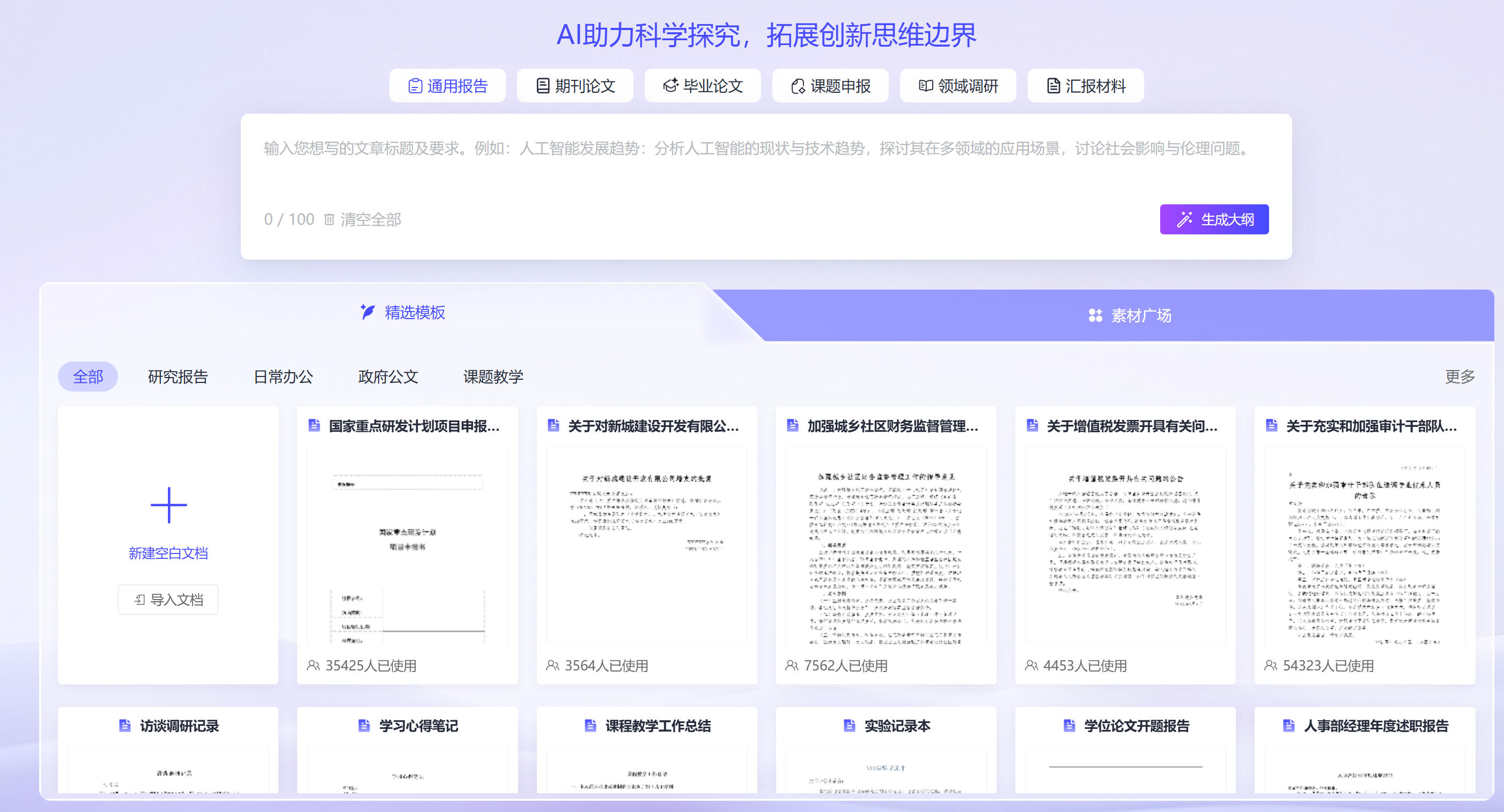Filter templates by 课题教学
This screenshot has width=1504, height=812.
tap(493, 377)
